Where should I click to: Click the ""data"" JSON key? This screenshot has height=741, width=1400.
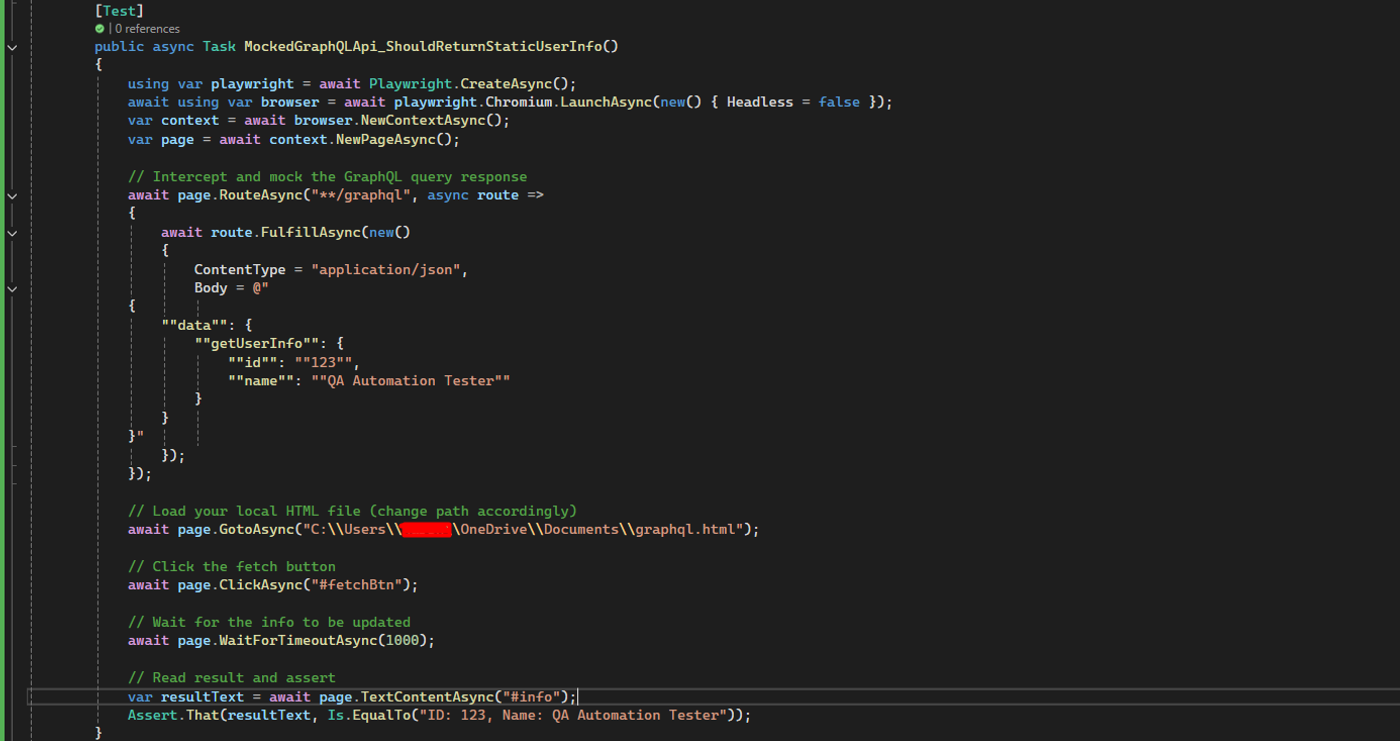pos(194,326)
